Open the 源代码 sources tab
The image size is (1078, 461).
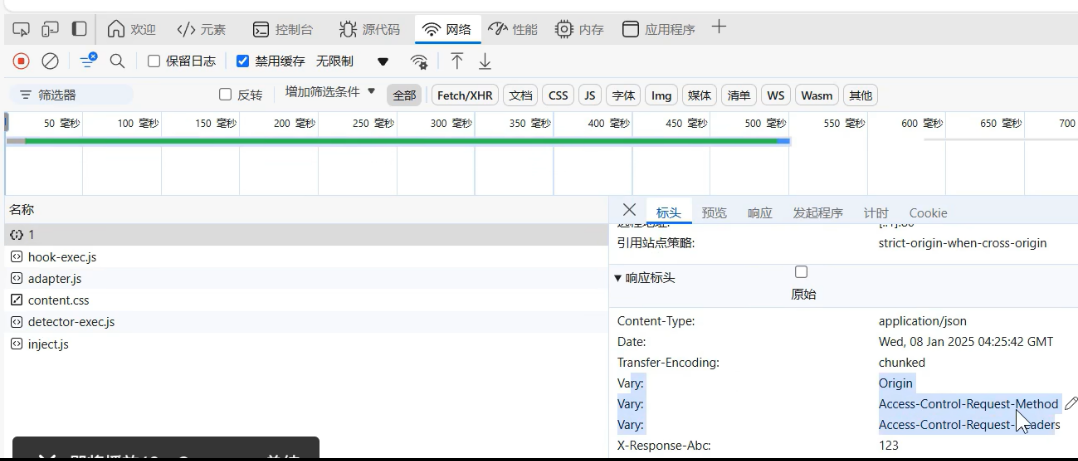coord(369,30)
